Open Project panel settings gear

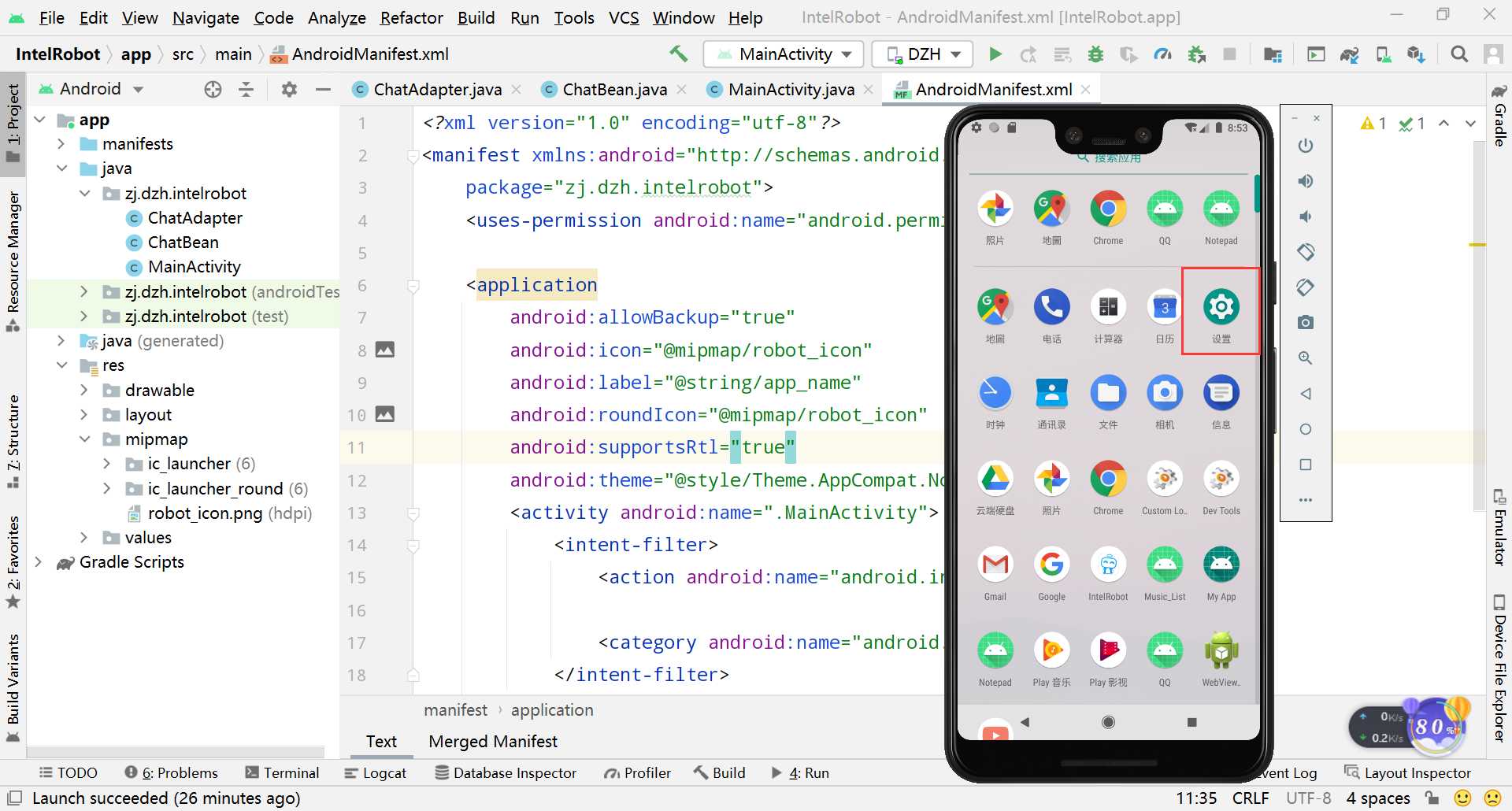(x=289, y=89)
